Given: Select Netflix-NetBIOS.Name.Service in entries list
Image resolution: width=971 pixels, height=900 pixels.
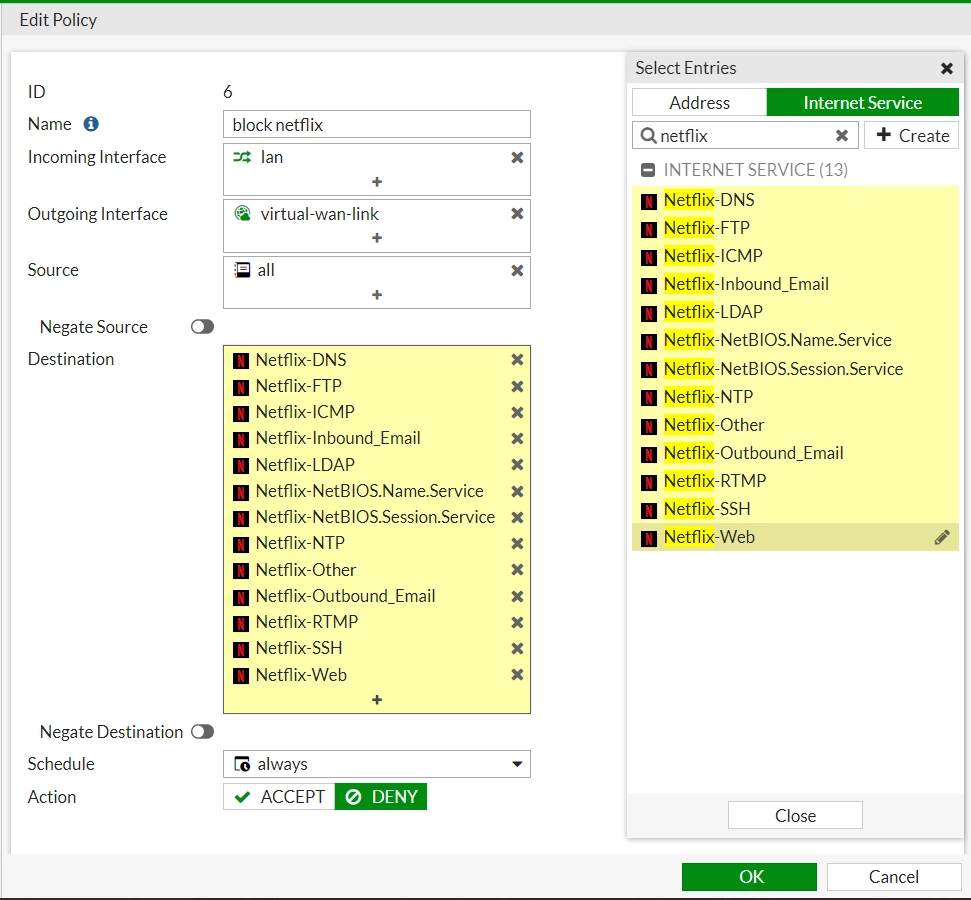Looking at the screenshot, I should [795, 339].
